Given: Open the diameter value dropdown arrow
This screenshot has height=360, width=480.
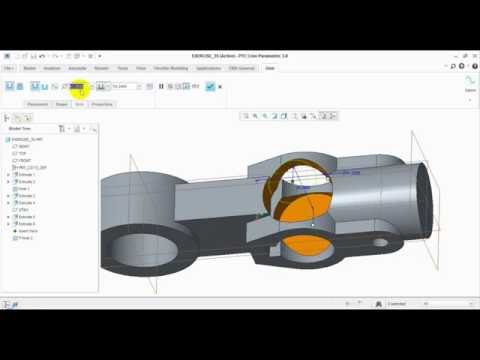Looking at the screenshot, I should tap(92, 87).
